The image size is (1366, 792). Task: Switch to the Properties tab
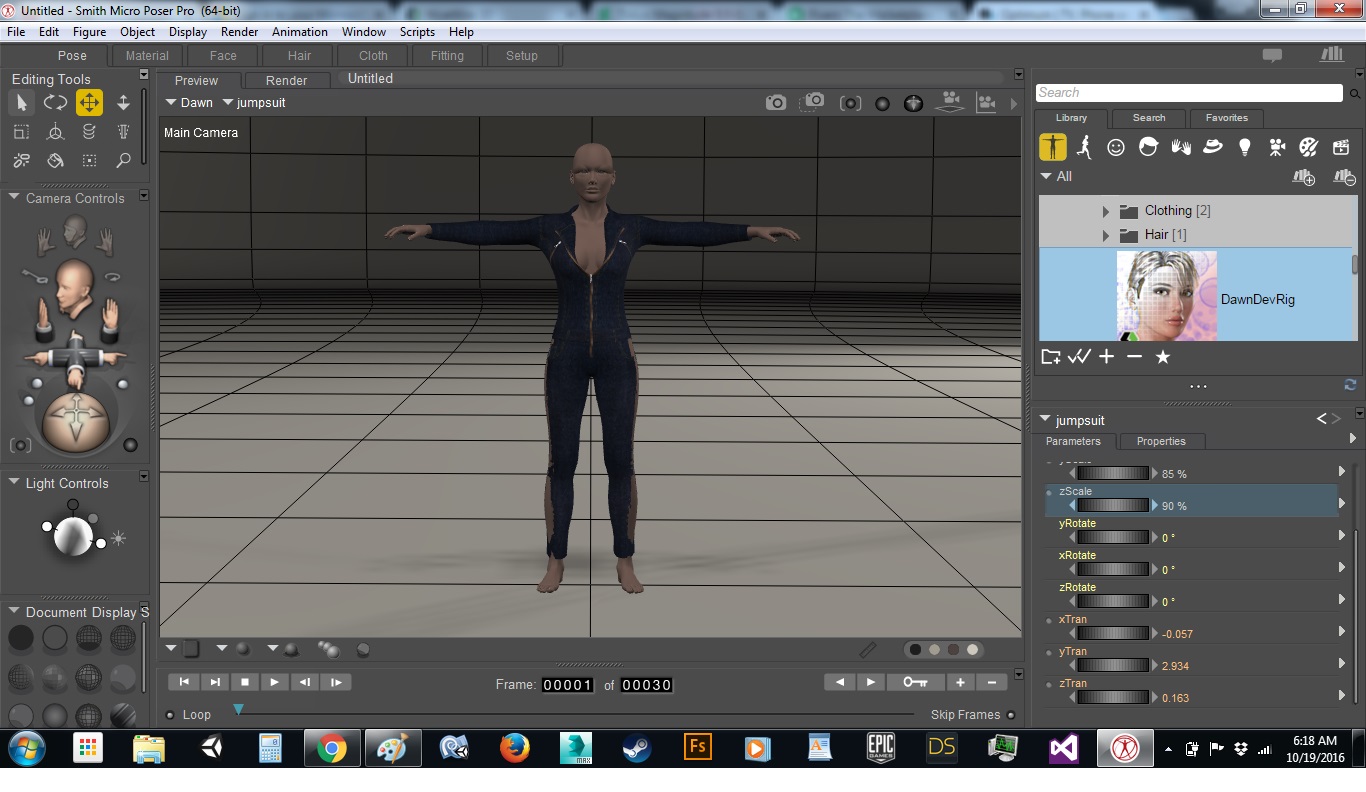(x=1160, y=441)
